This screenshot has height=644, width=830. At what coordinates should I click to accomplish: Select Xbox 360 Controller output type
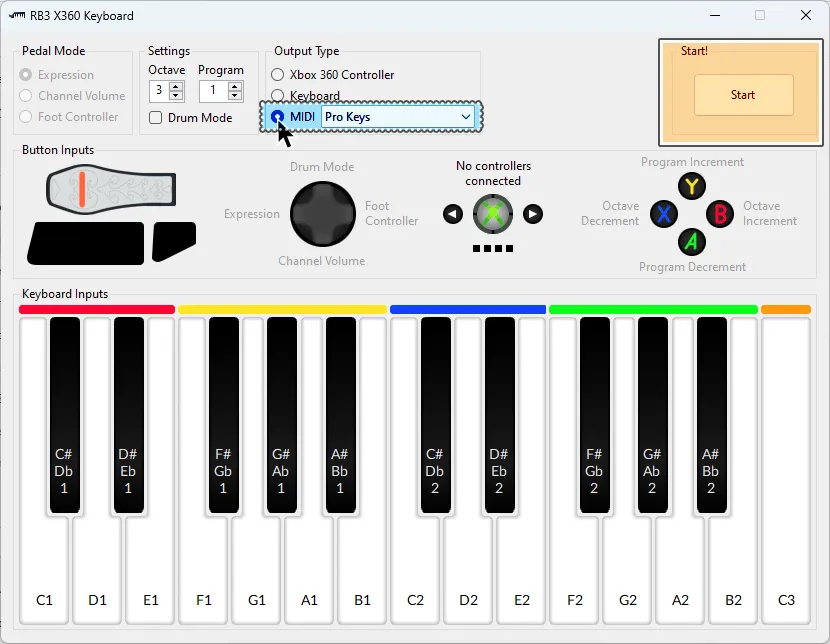tap(278, 75)
